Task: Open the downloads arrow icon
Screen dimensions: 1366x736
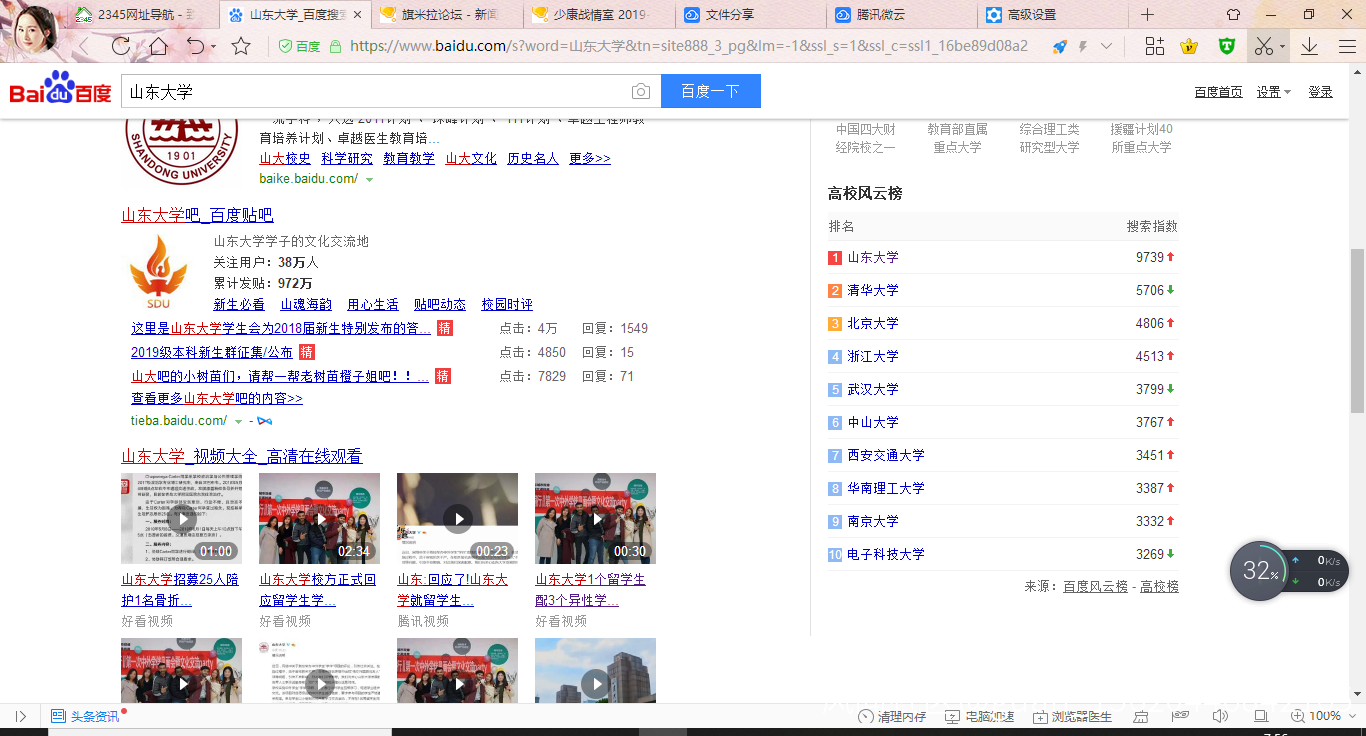Action: 1309,46
